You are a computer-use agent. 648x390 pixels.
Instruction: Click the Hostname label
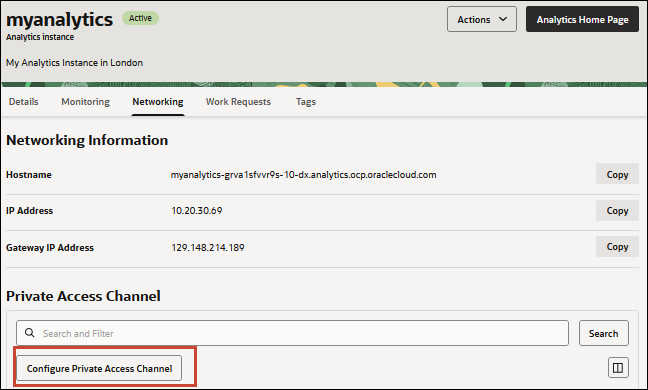pyautogui.click(x=29, y=175)
